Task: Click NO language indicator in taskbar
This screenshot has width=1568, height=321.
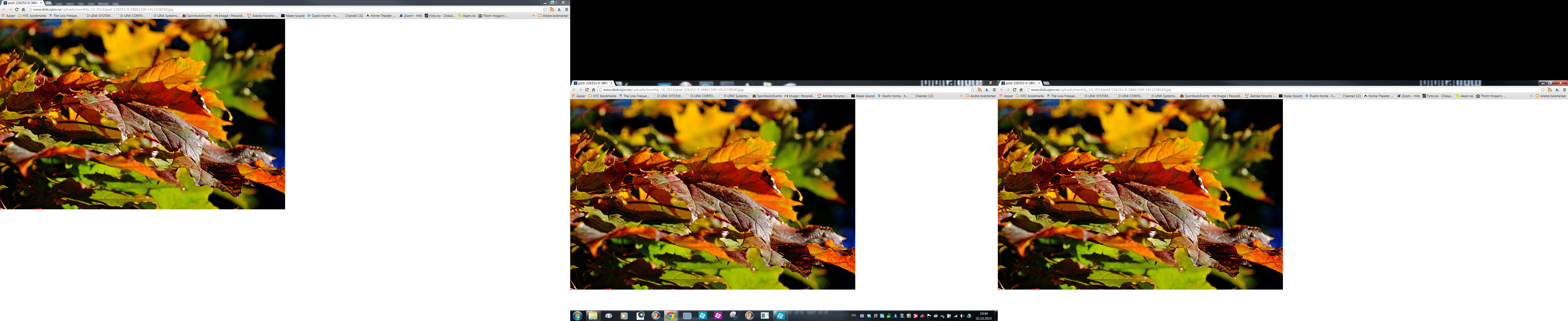Action: 853,315
